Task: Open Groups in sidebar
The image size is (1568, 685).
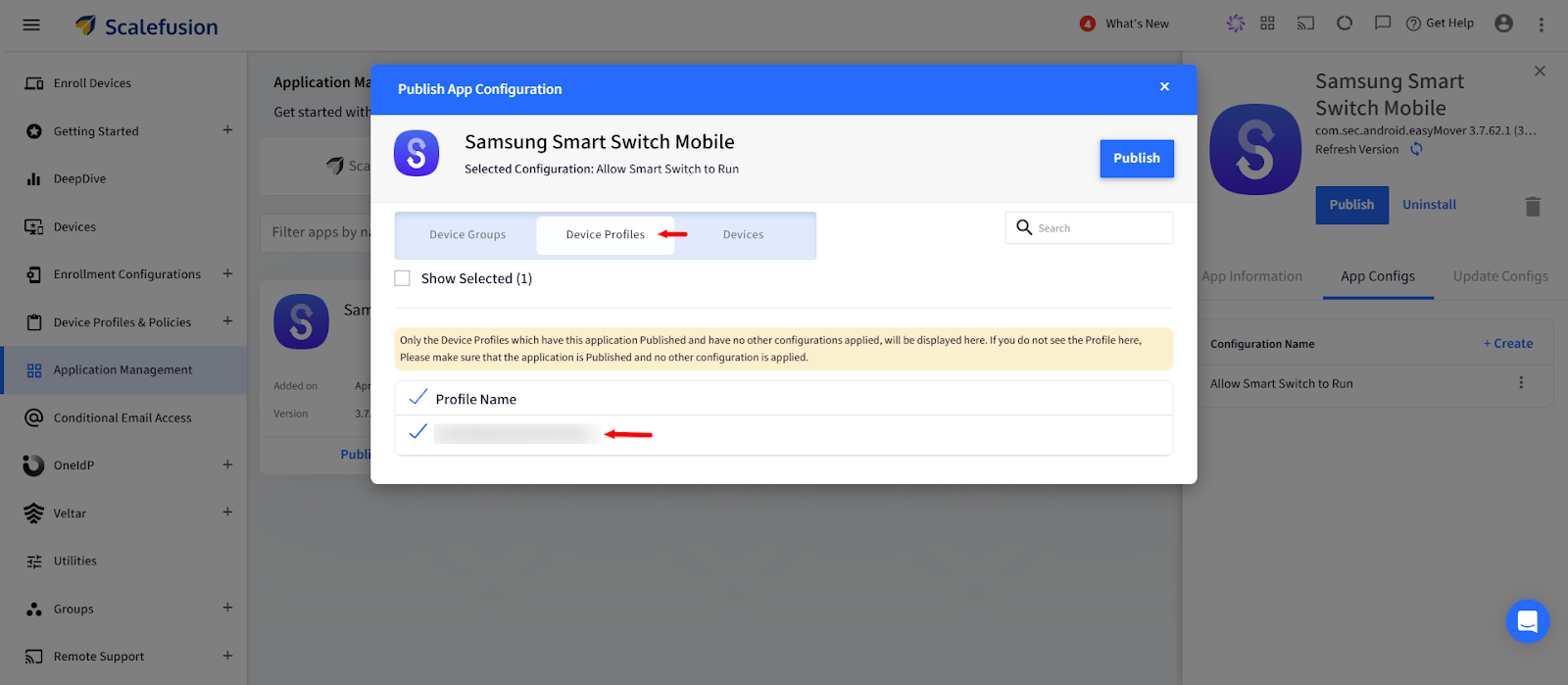Action: [x=73, y=609]
